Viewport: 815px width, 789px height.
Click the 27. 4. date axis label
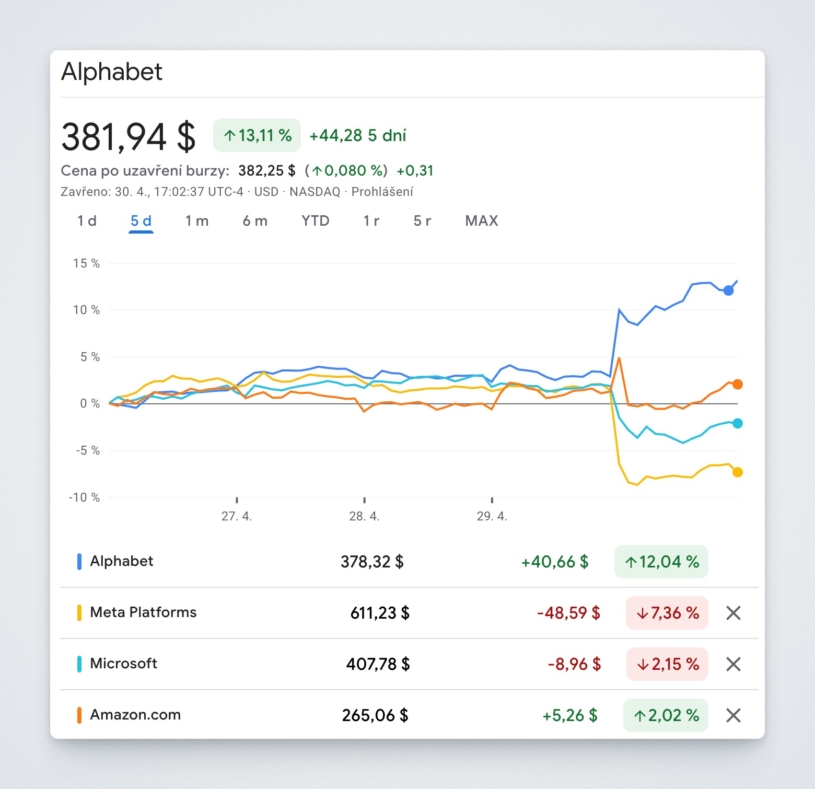coord(236,517)
